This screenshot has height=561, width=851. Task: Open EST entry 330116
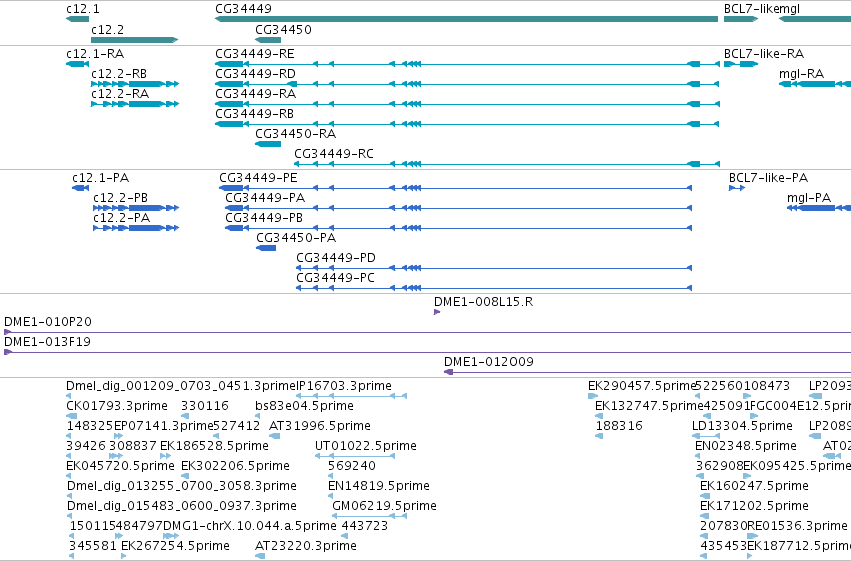point(205,406)
